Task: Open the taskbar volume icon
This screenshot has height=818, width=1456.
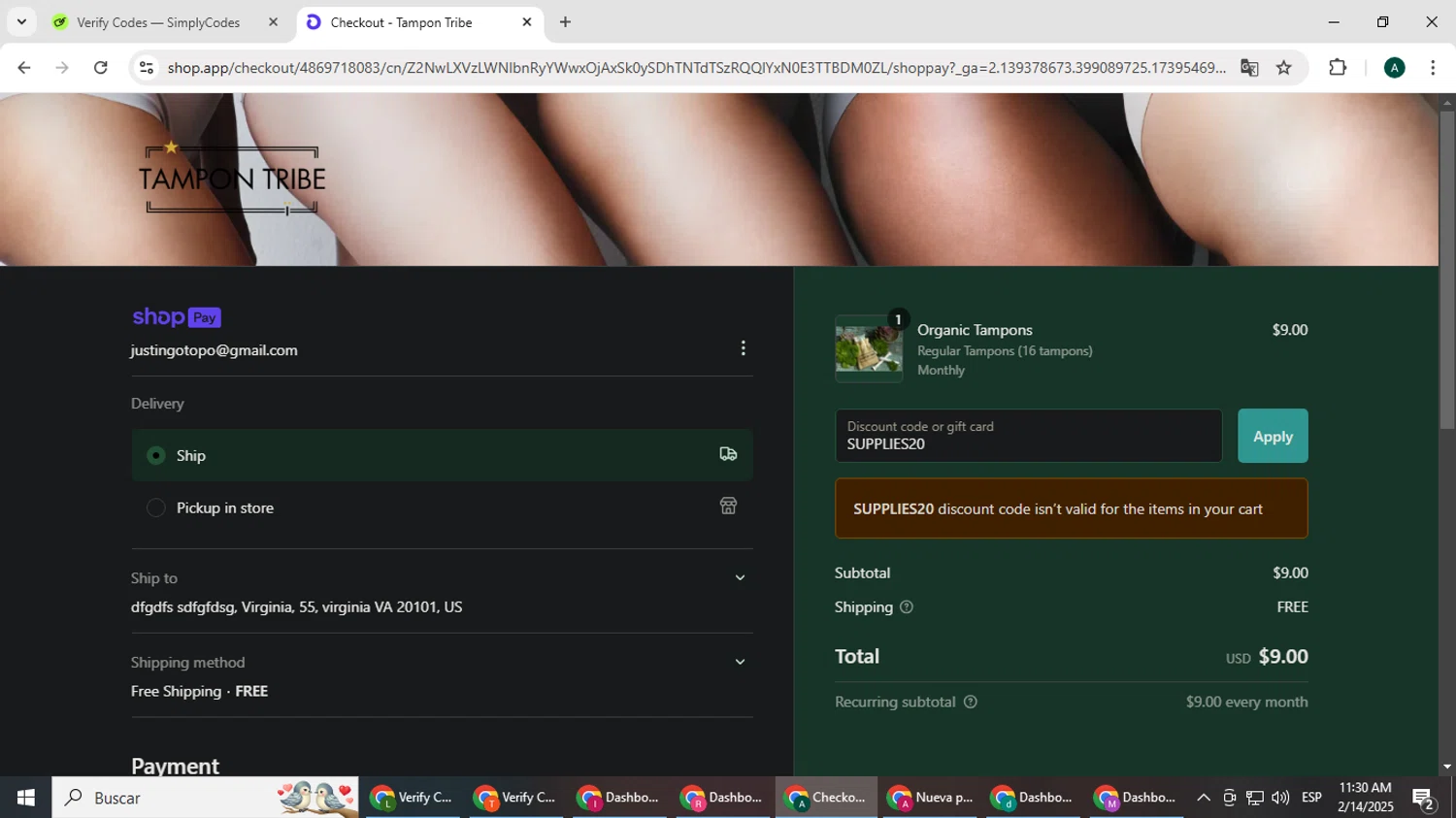Action: [x=1280, y=798]
